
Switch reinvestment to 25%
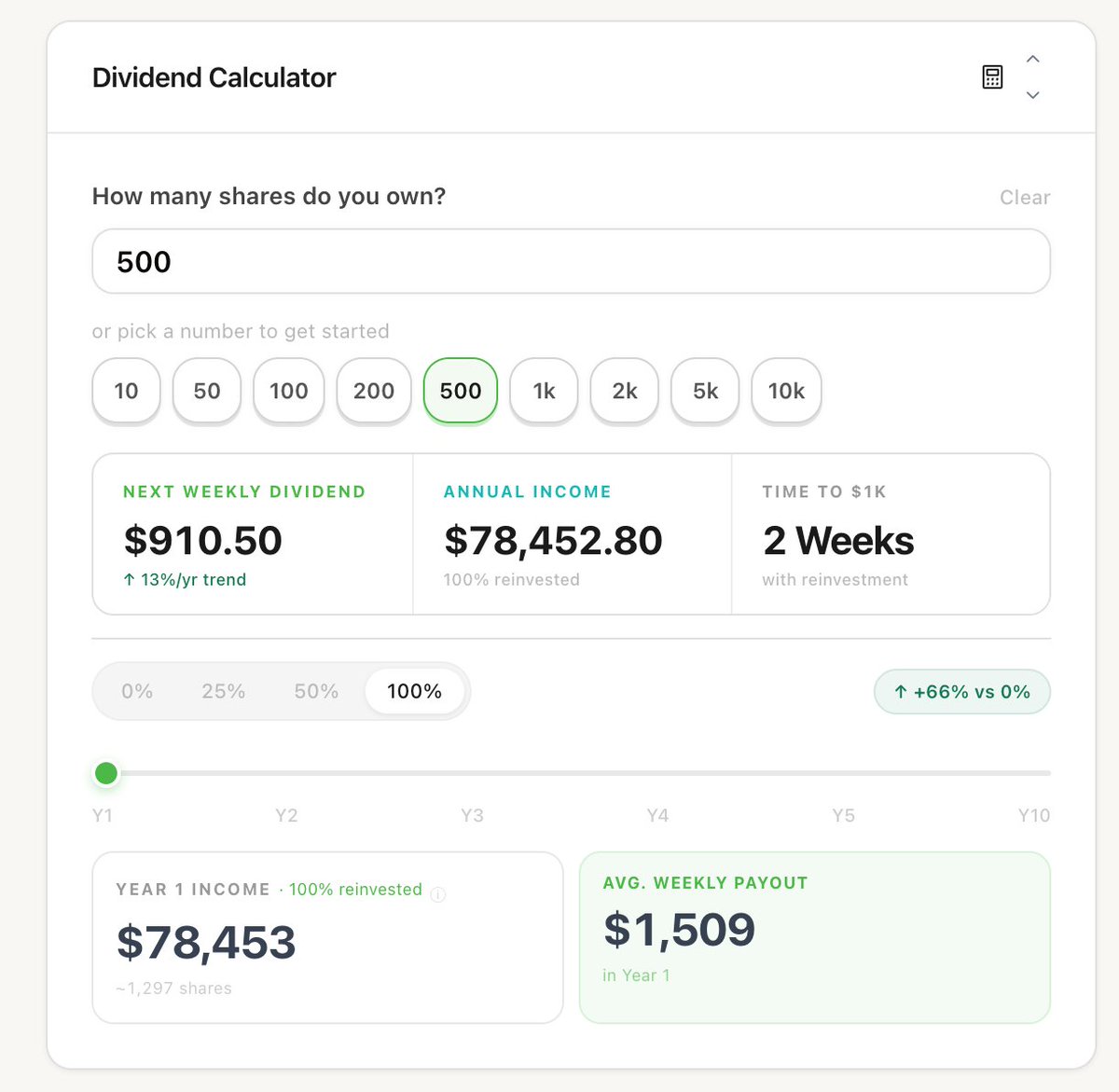coord(224,692)
